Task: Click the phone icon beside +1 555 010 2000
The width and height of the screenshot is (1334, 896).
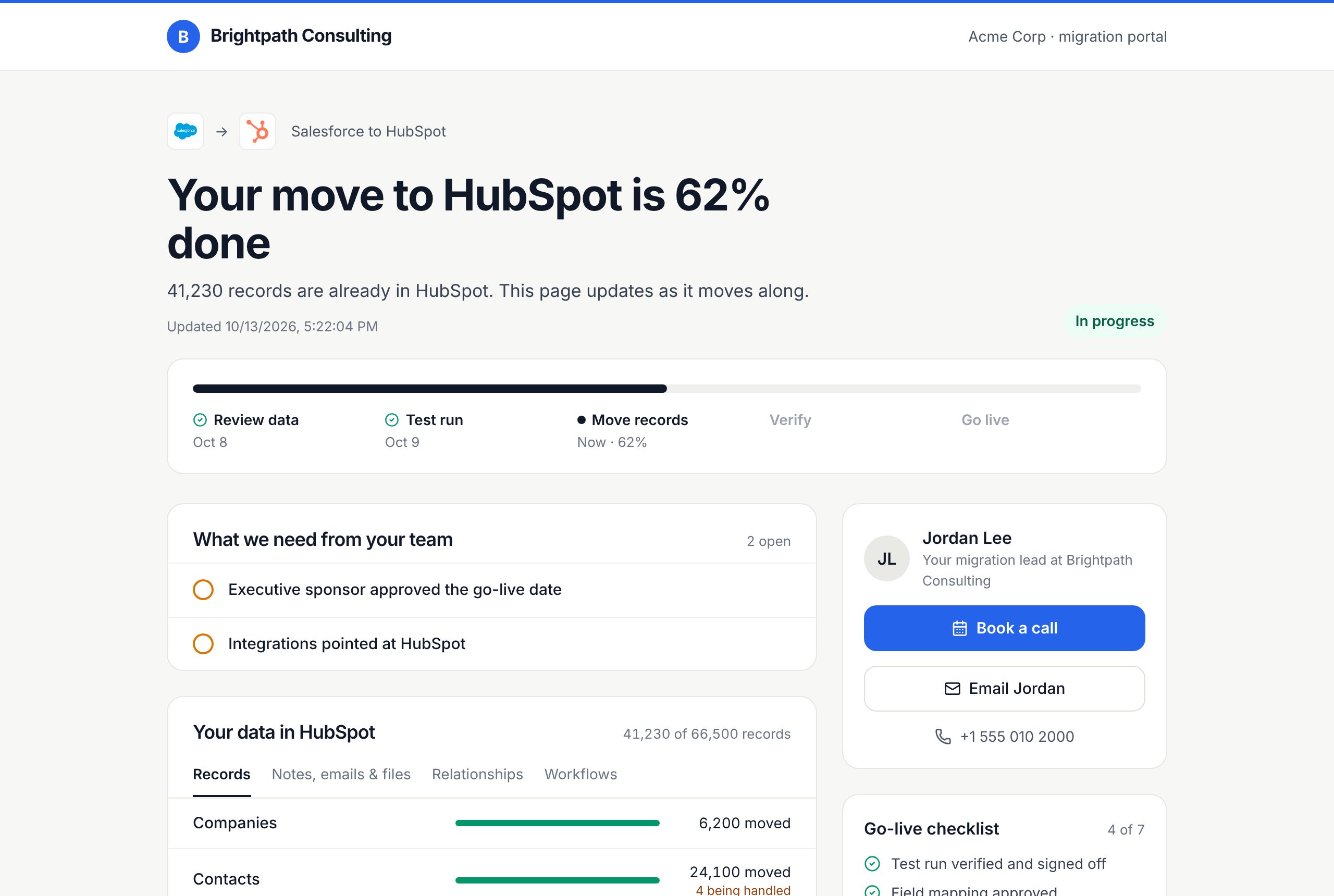Action: coord(943,737)
